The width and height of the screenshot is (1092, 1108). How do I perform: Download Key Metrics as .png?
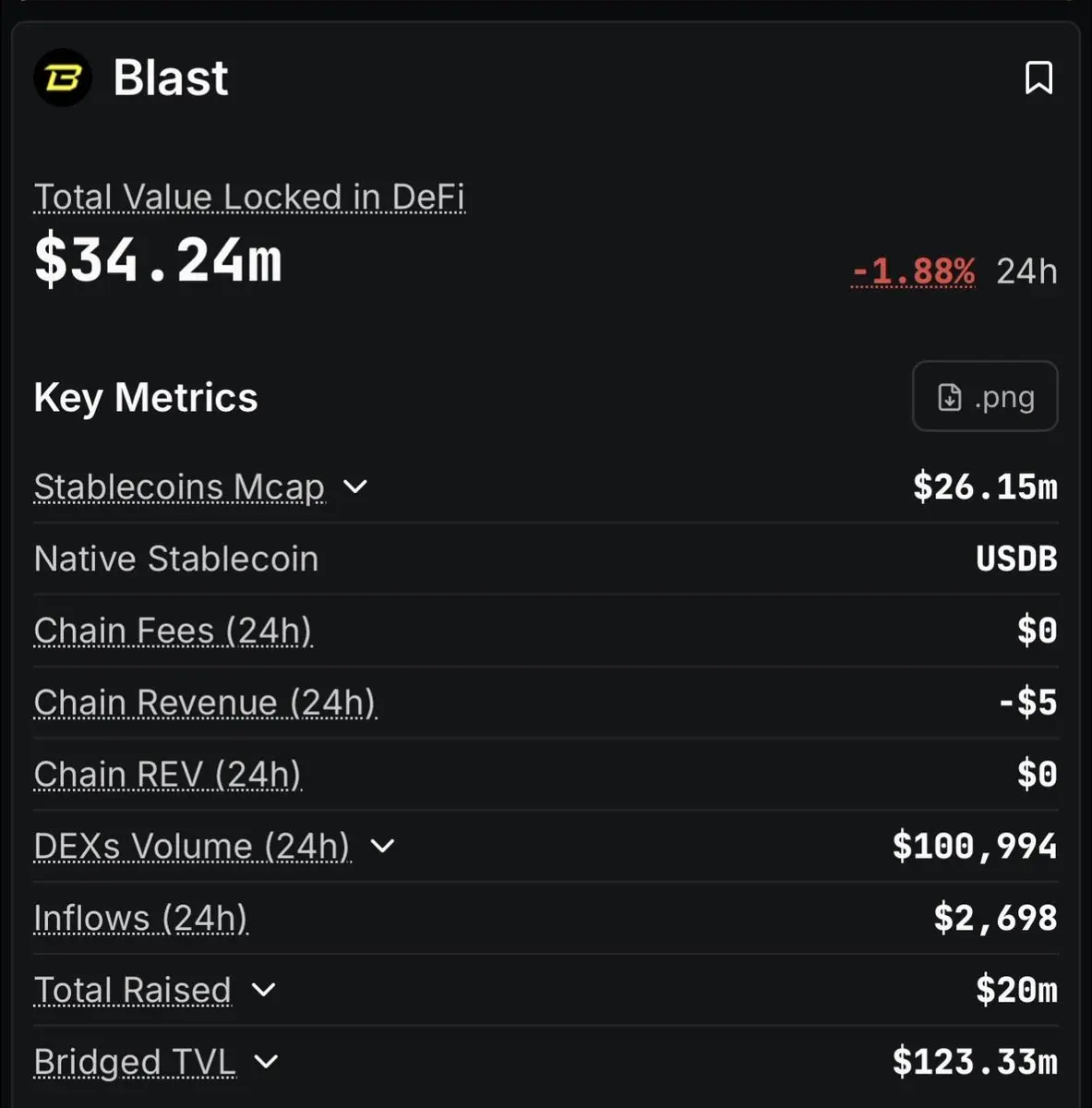pos(985,397)
